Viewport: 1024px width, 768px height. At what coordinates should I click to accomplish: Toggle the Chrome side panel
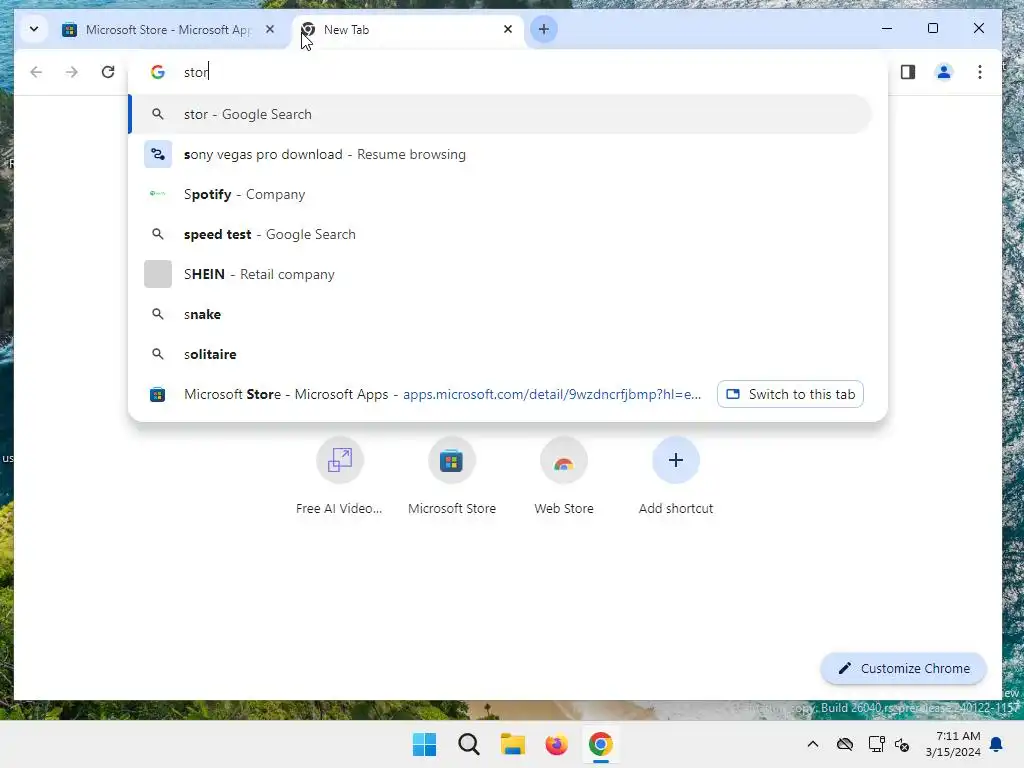coord(908,72)
